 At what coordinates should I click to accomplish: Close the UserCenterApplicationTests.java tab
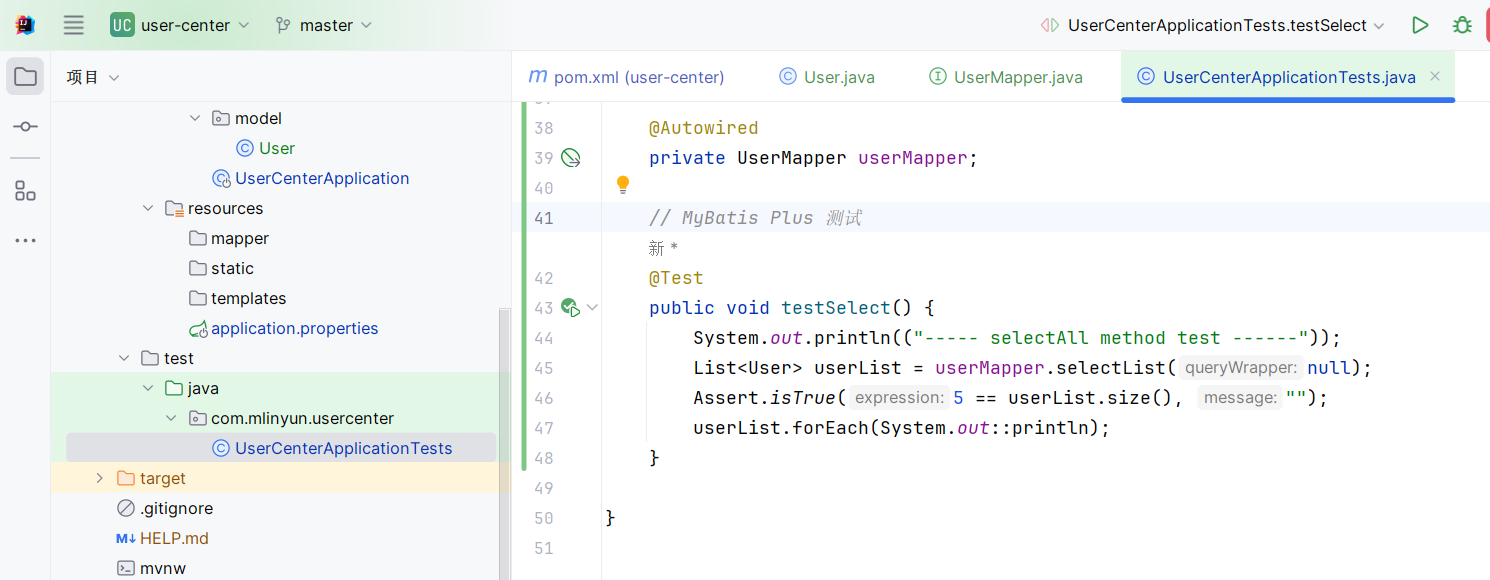[x=1435, y=76]
